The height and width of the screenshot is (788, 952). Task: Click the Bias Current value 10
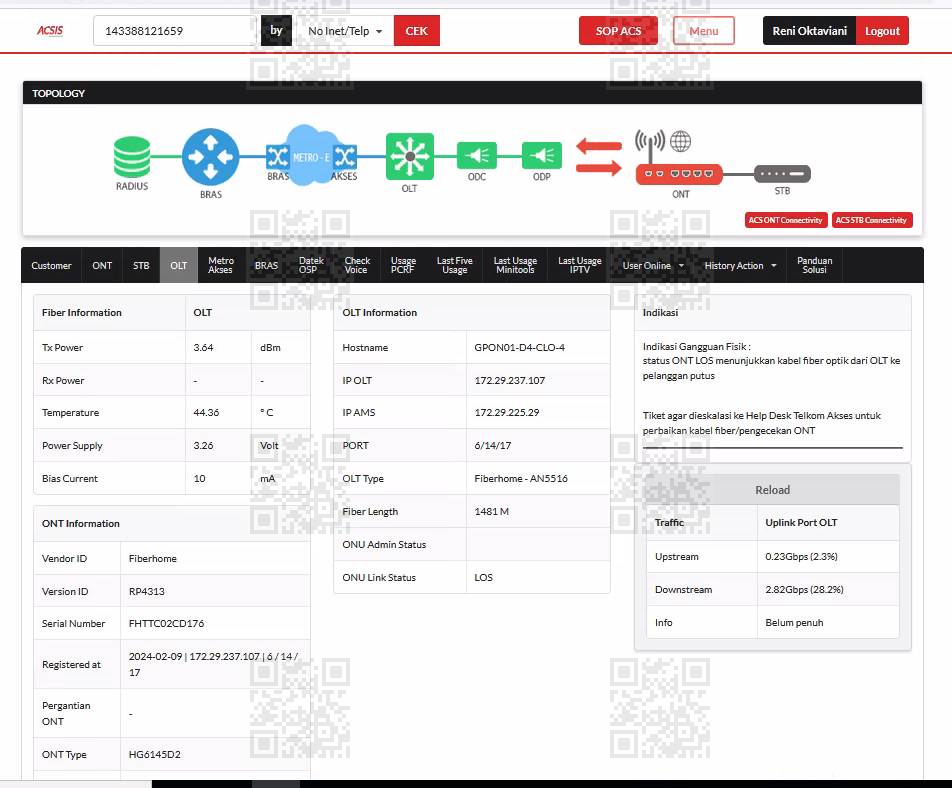[199, 478]
